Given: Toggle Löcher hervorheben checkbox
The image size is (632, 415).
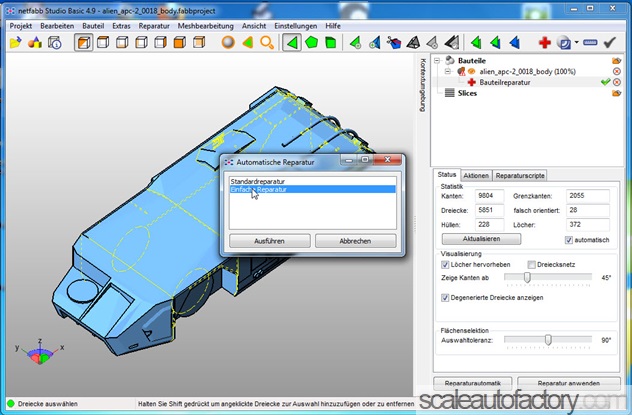Looking at the screenshot, I should click(445, 265).
